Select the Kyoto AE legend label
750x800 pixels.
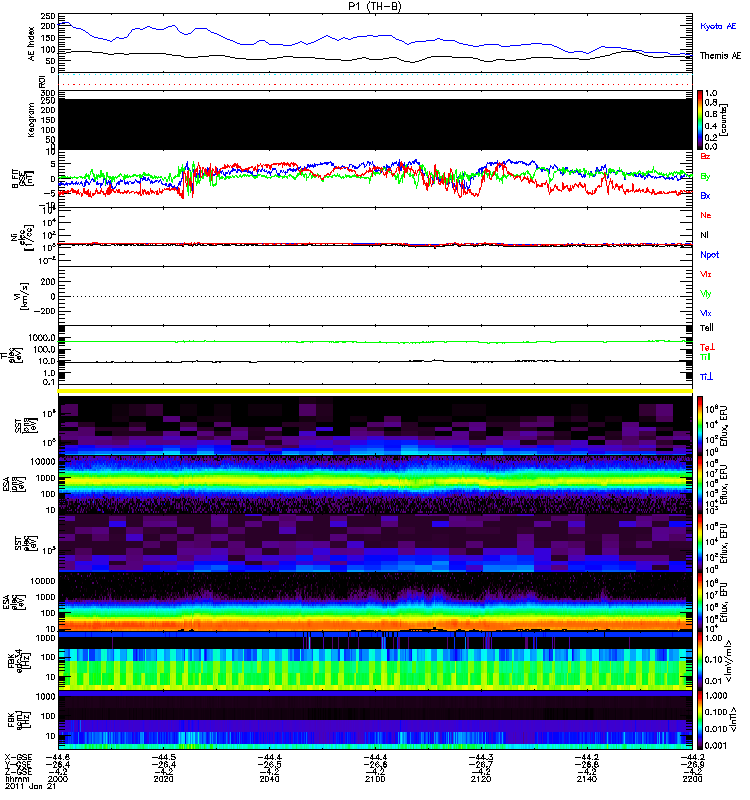(x=719, y=25)
